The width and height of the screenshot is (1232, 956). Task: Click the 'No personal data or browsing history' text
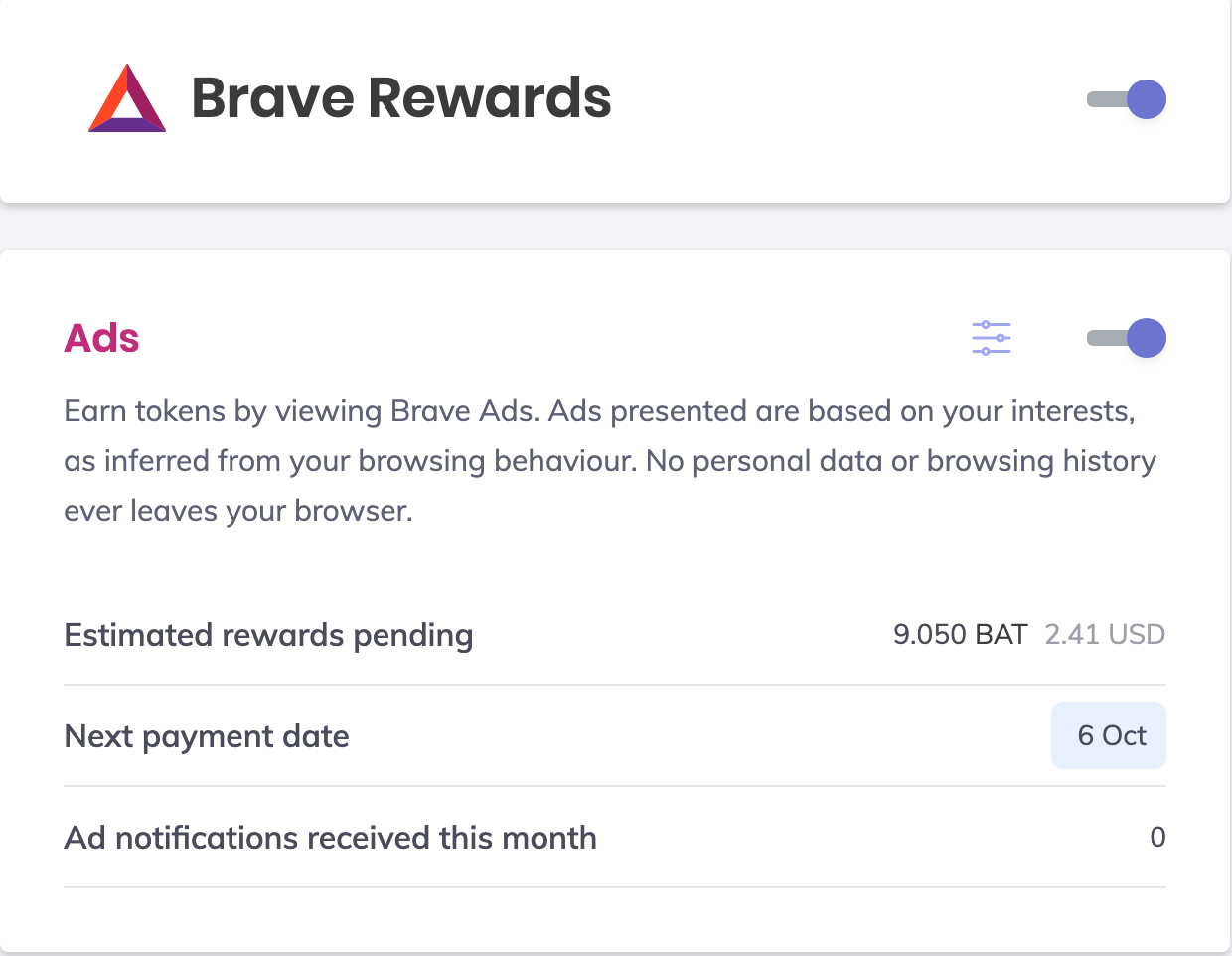click(900, 461)
